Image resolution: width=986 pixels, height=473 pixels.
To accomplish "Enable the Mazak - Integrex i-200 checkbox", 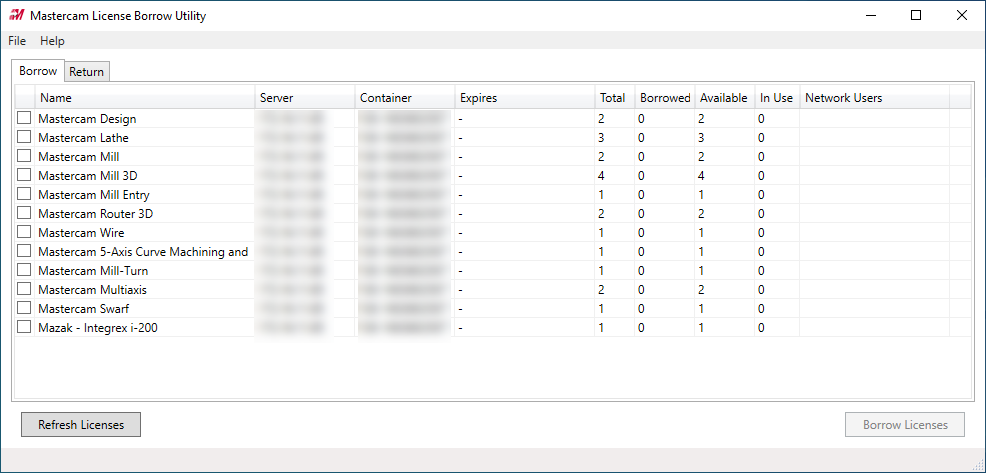I will tap(24, 327).
